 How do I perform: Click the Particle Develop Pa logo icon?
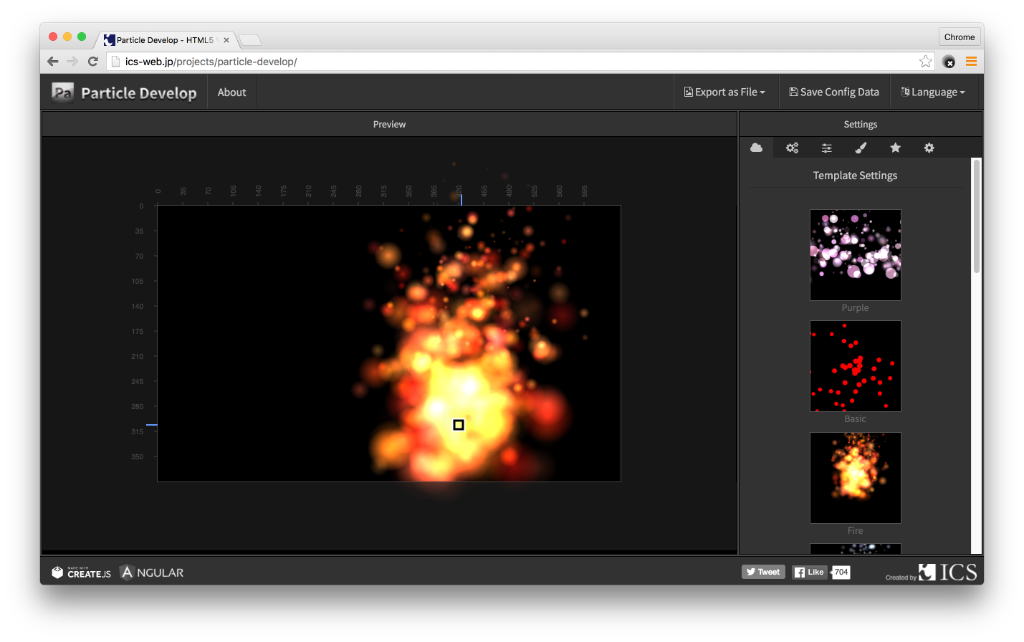pos(63,92)
